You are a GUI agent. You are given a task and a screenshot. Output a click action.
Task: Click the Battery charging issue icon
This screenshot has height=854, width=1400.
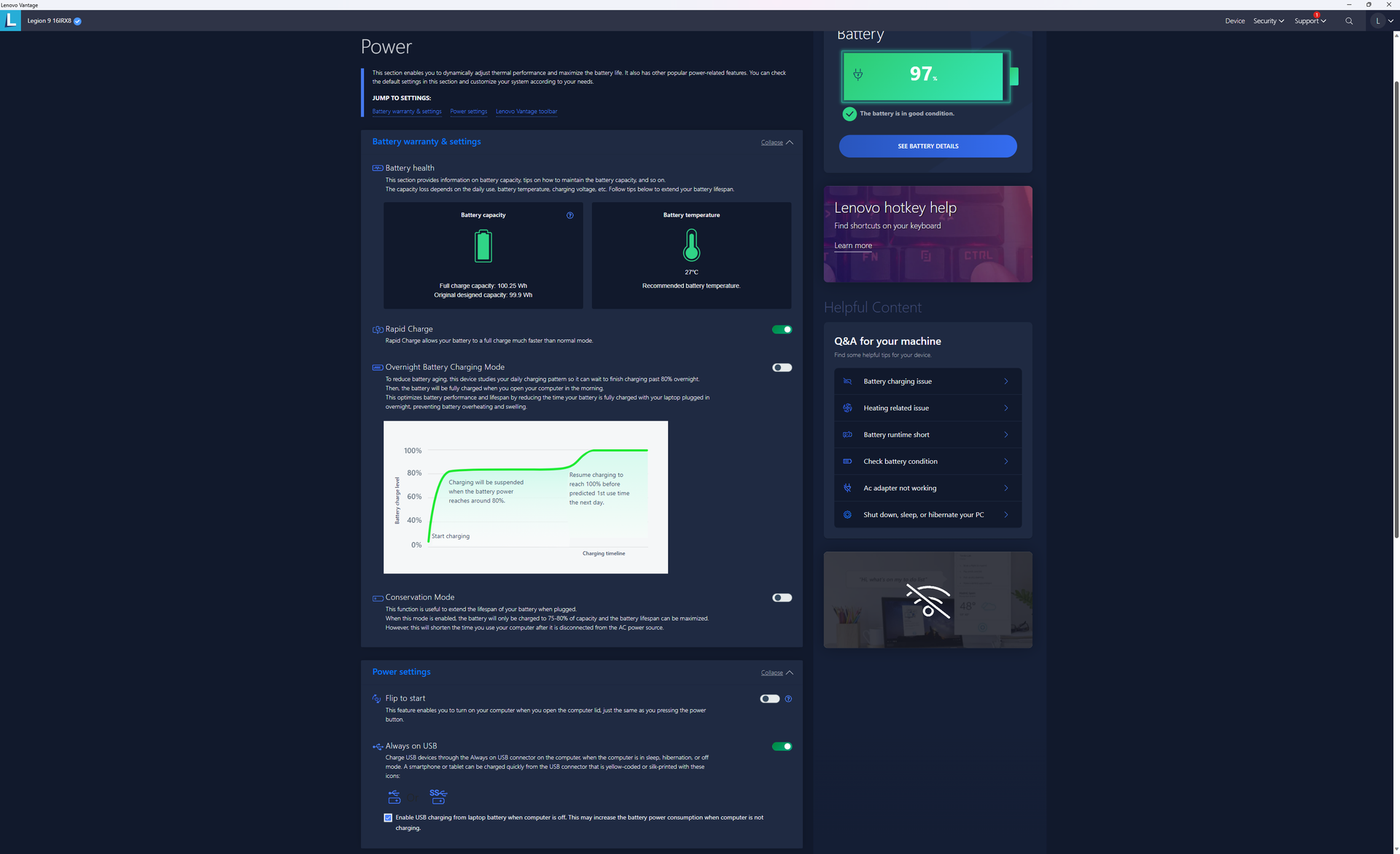pos(847,381)
